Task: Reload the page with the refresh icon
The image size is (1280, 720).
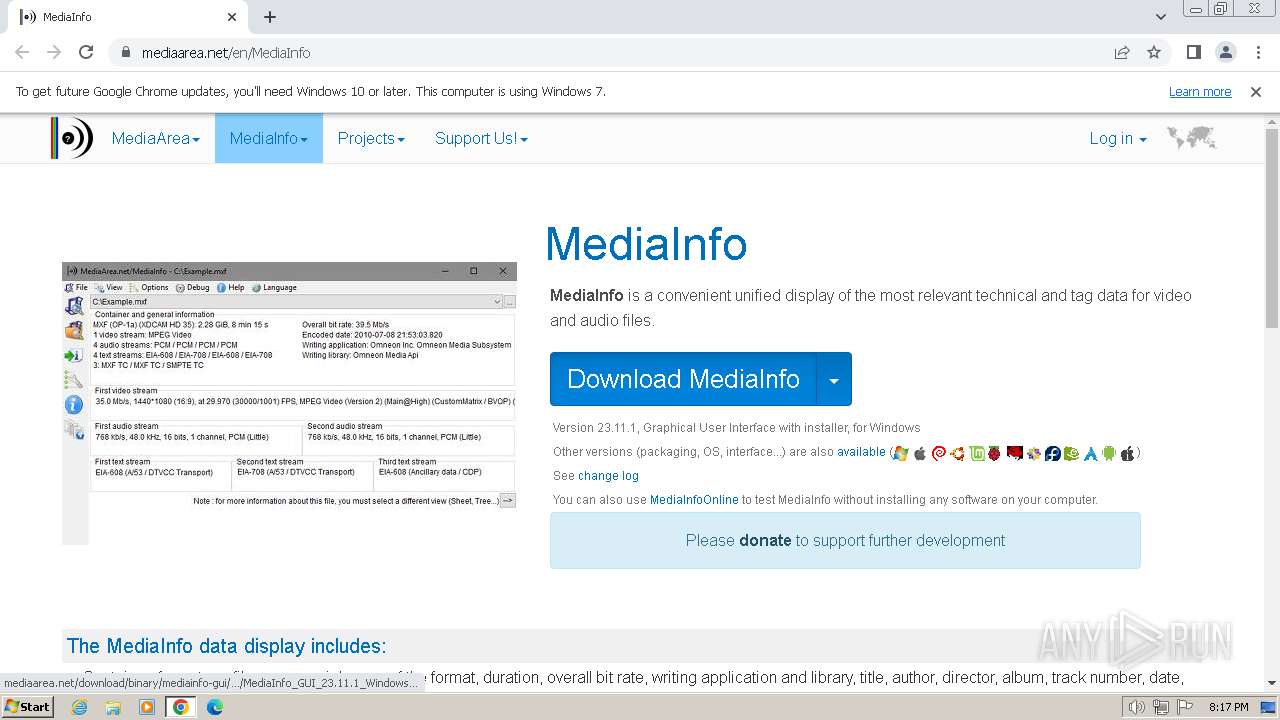Action: pyautogui.click(x=86, y=52)
